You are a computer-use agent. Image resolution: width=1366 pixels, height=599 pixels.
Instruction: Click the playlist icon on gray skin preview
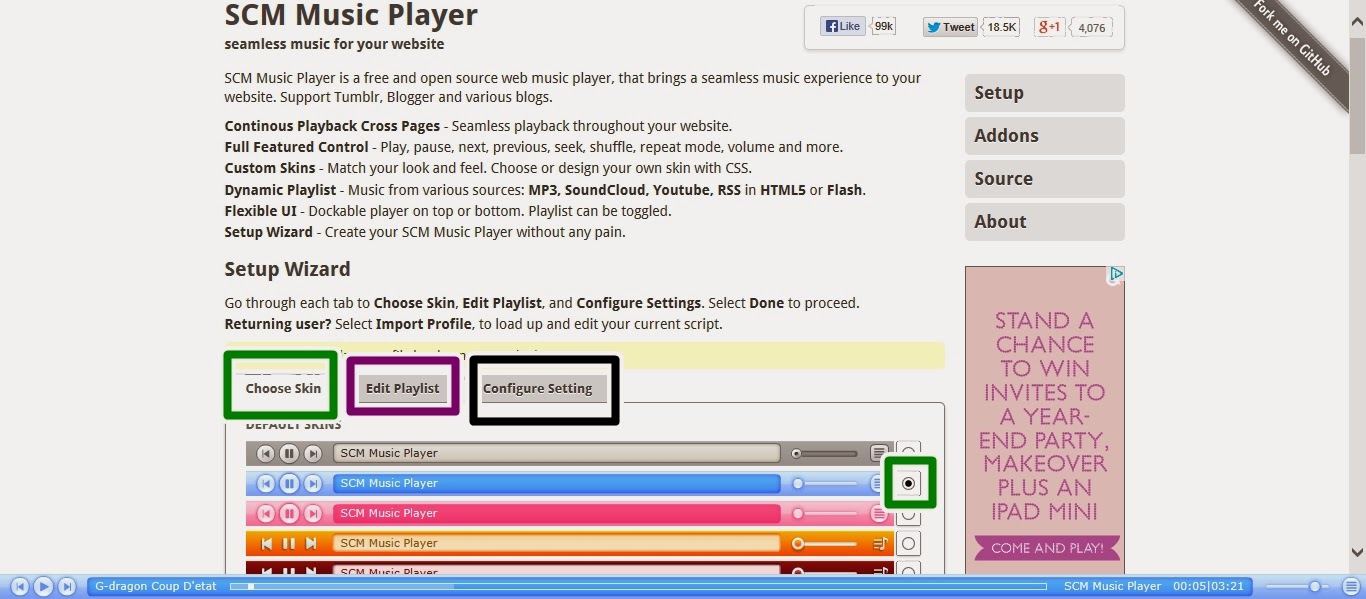coord(879,453)
